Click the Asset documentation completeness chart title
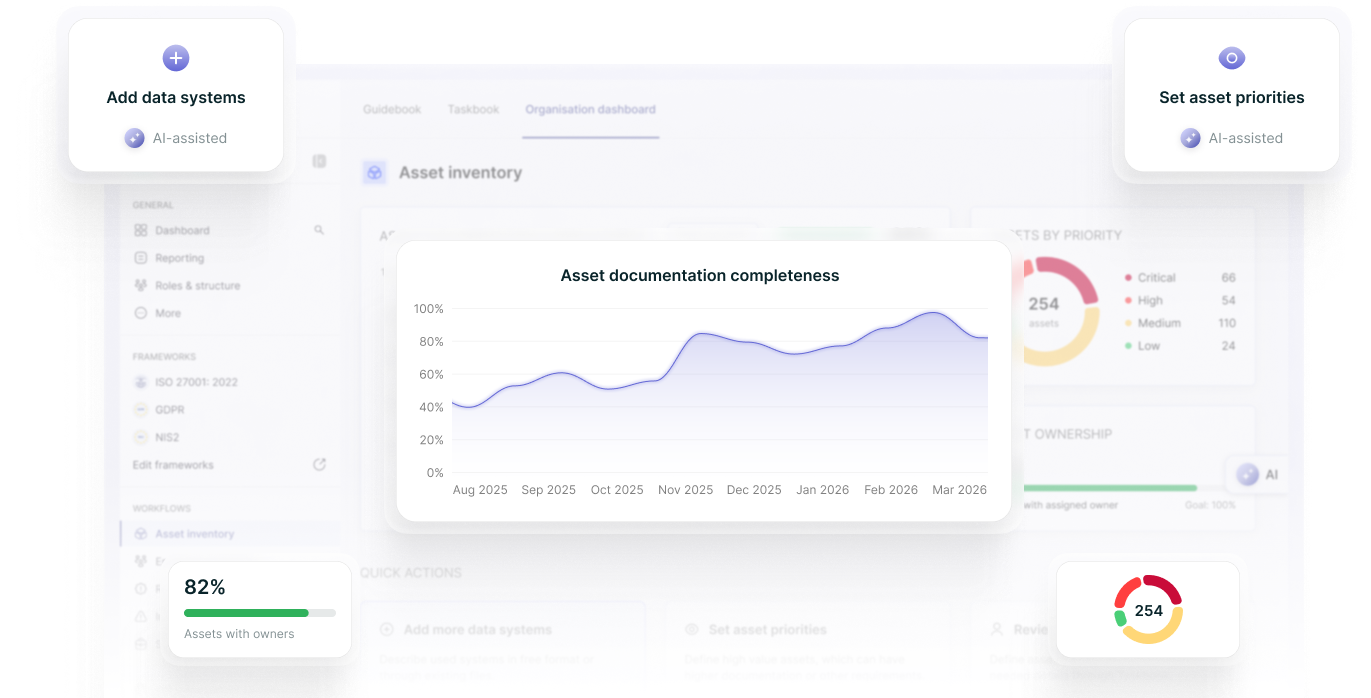Viewport: 1371px width, 698px height. pos(700,275)
